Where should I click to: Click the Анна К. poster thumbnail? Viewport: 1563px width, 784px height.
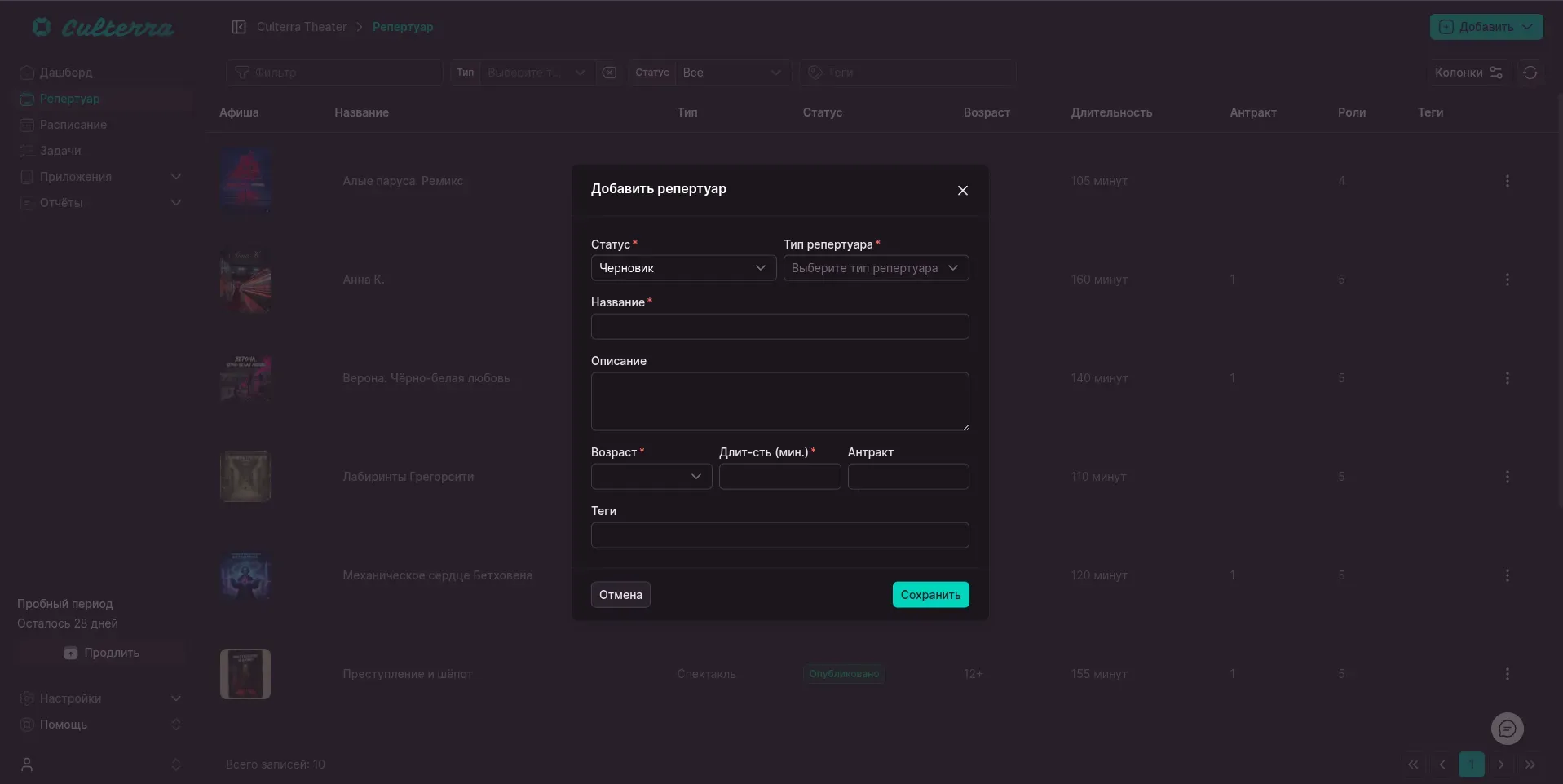click(245, 280)
